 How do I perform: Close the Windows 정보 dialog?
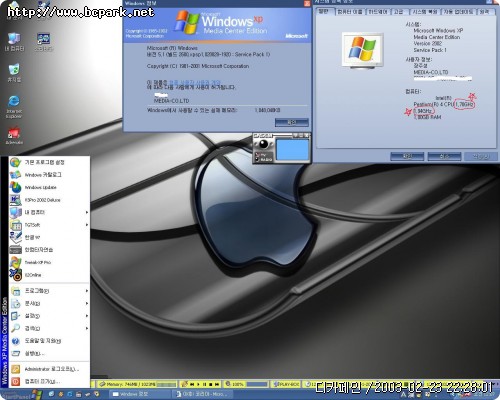tap(307, 3)
